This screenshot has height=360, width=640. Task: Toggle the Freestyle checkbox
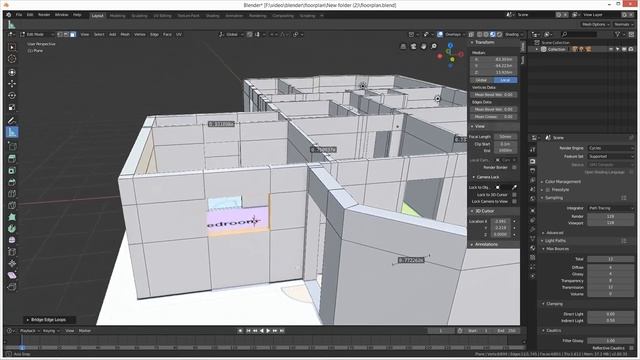[547, 190]
